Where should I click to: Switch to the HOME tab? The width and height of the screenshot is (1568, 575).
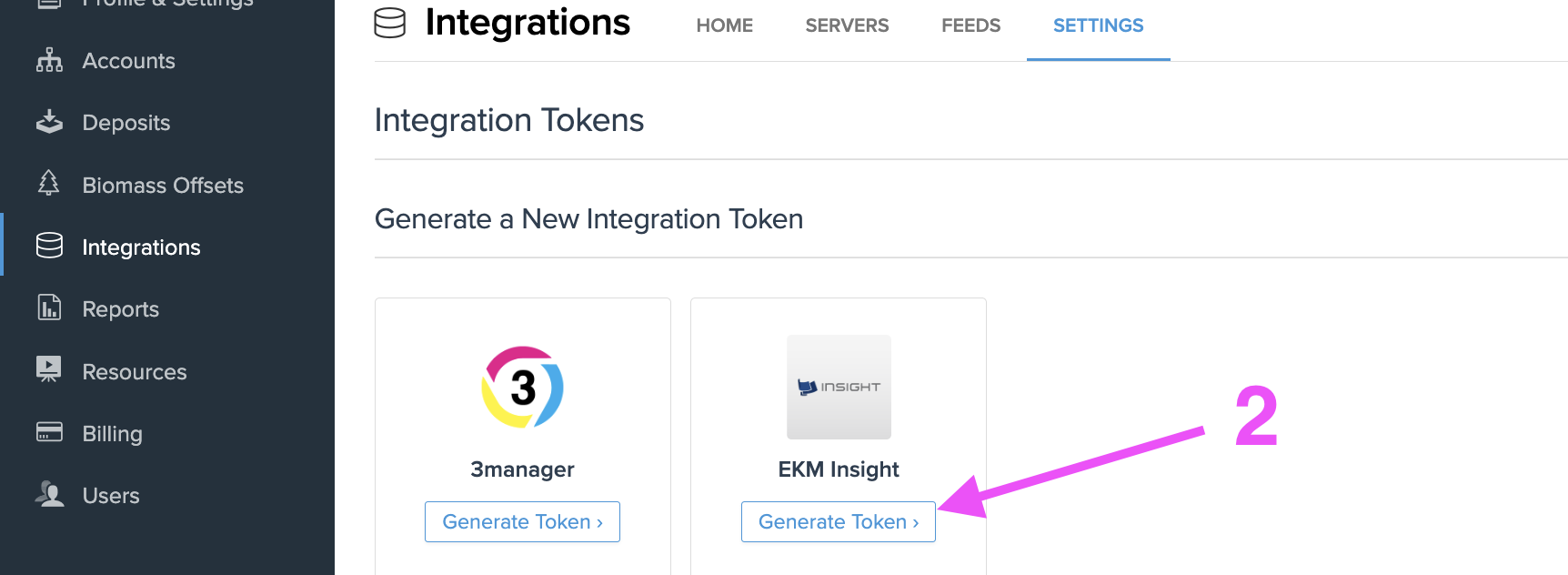click(x=724, y=25)
